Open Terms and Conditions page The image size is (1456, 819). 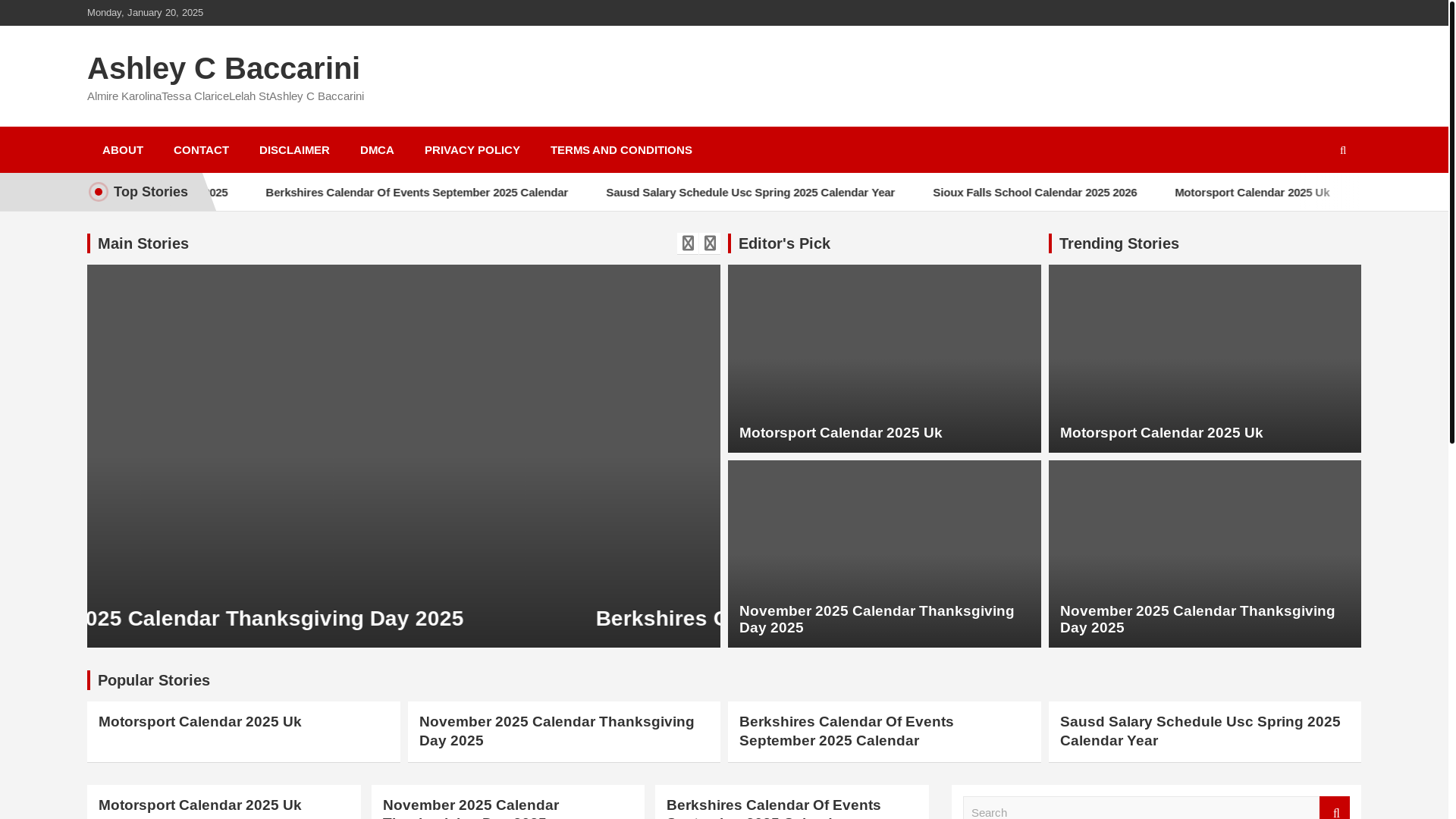tap(621, 150)
